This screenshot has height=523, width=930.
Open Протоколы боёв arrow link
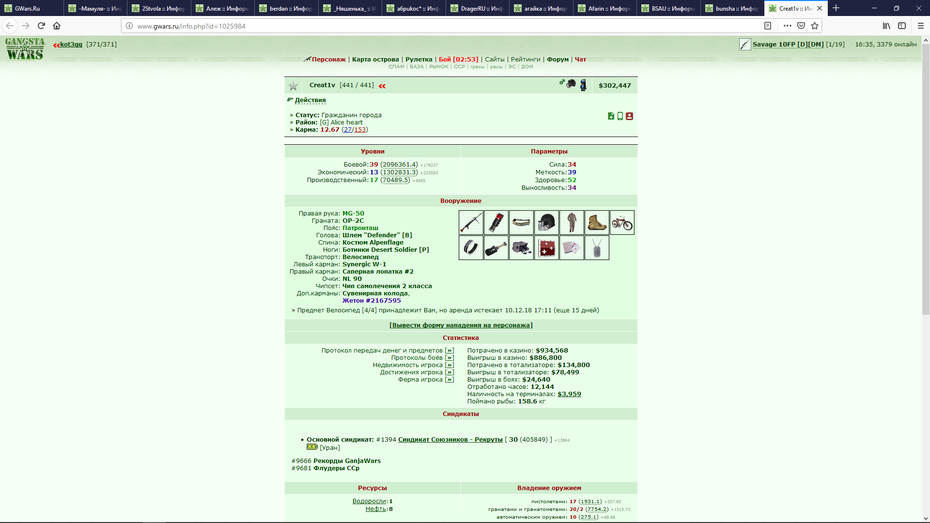449,358
